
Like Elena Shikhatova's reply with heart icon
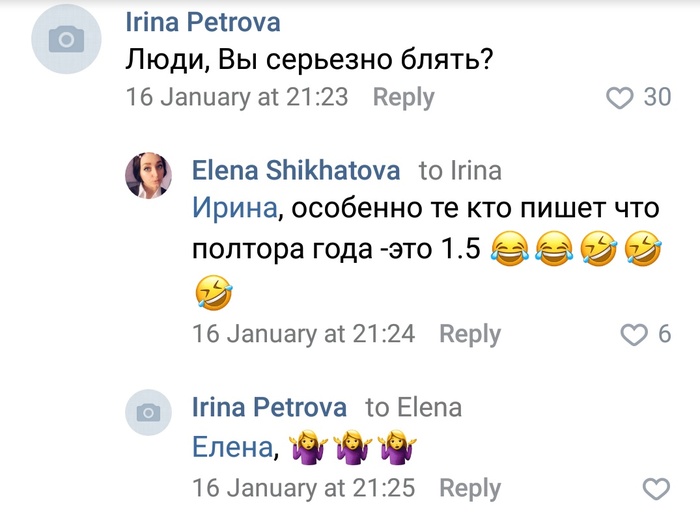[x=635, y=334]
